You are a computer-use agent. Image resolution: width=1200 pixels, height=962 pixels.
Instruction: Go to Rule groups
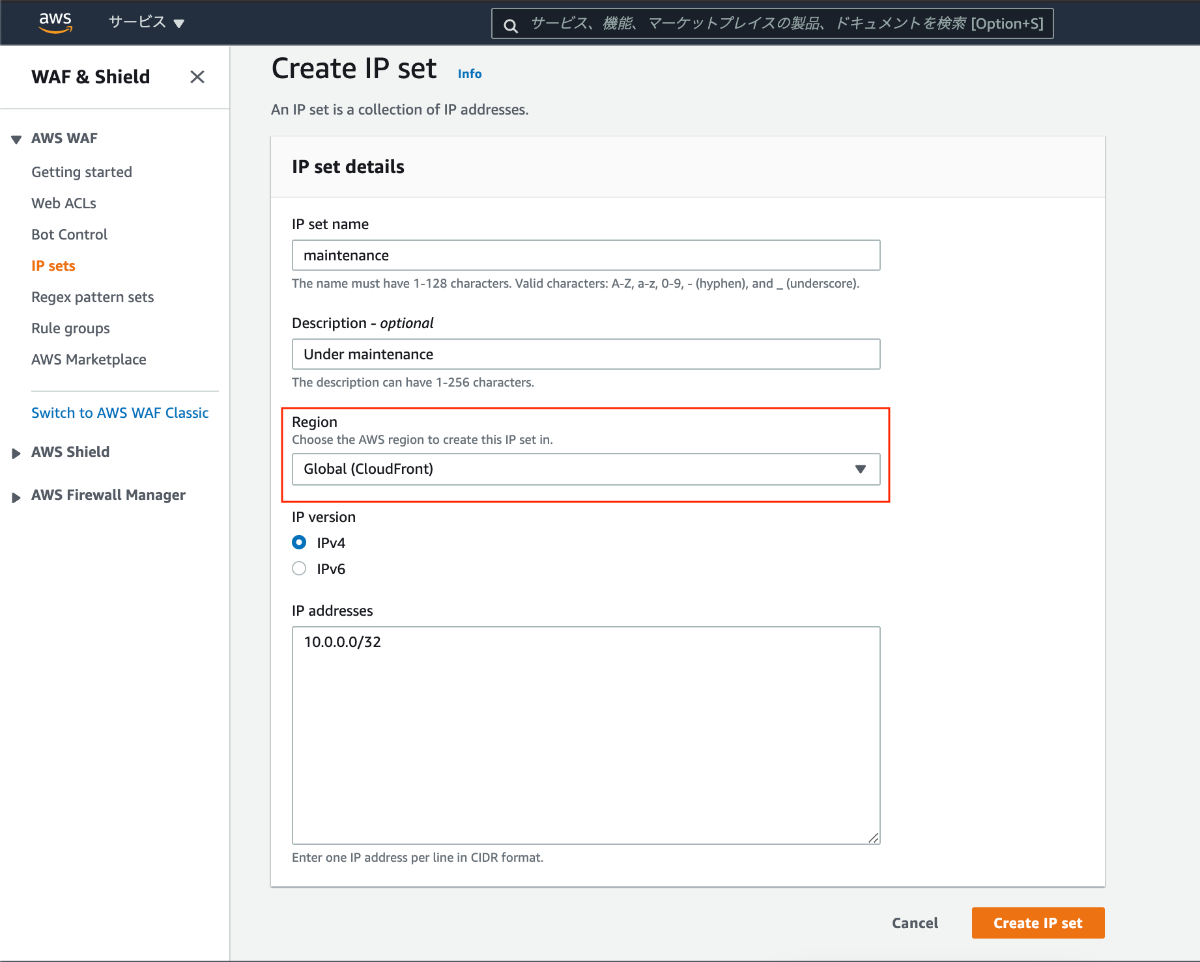click(x=71, y=328)
